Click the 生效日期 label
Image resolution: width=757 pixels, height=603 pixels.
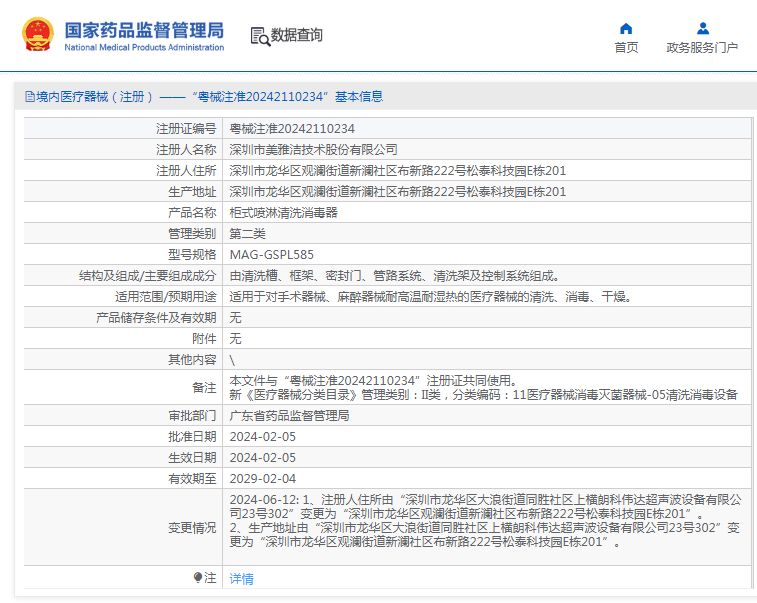192,458
